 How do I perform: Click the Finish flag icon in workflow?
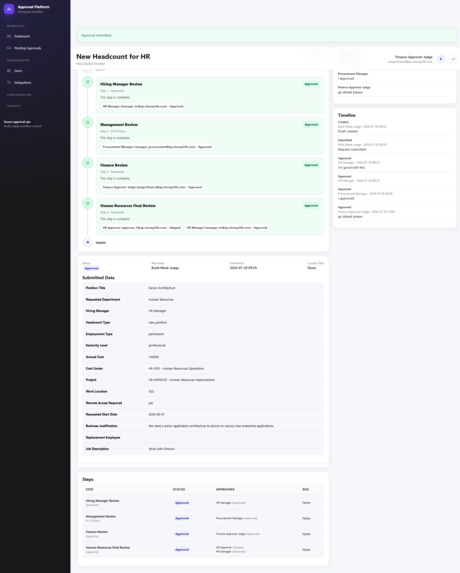[x=87, y=242]
